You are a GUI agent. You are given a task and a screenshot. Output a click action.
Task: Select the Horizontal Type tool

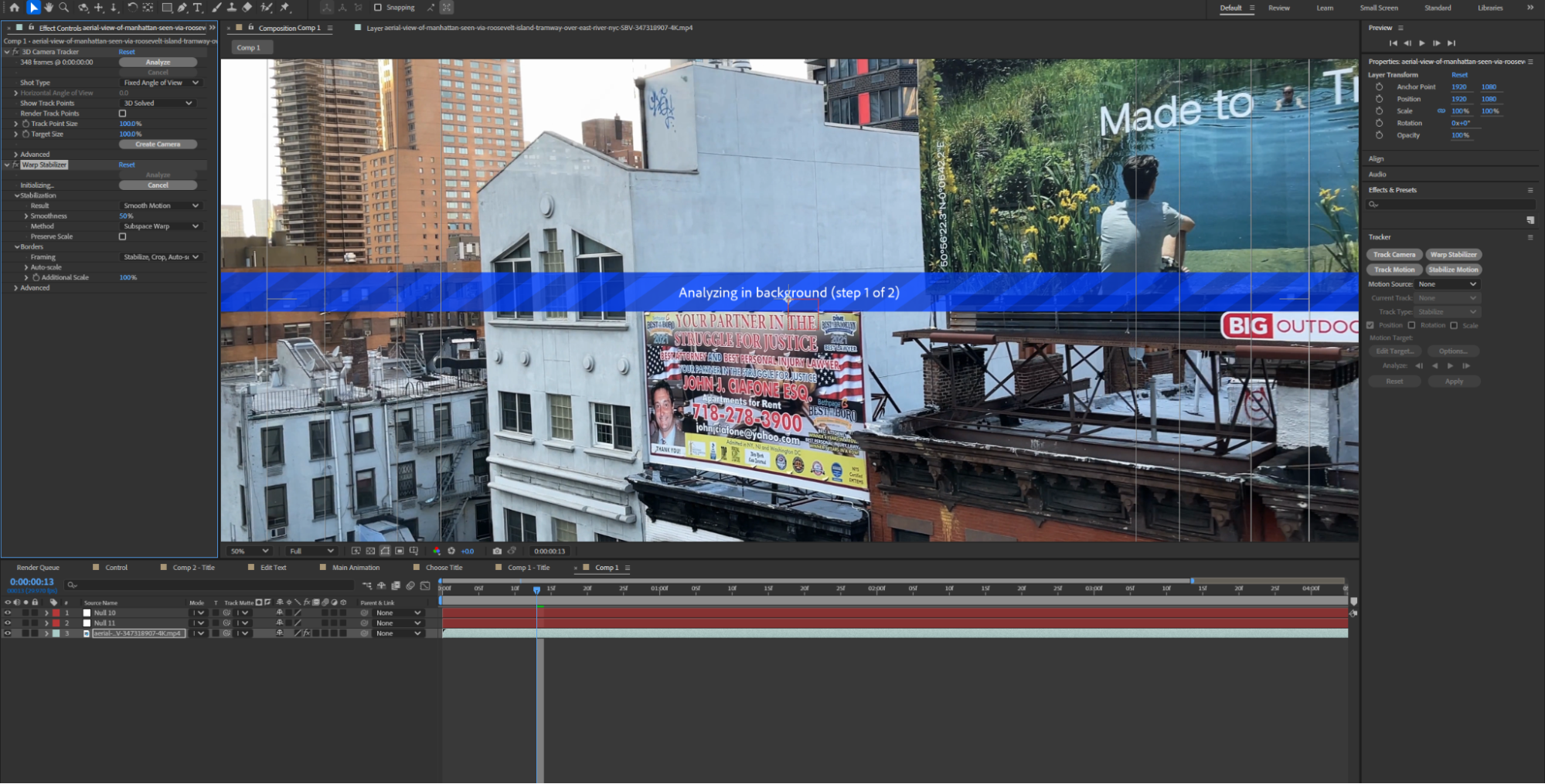[198, 7]
